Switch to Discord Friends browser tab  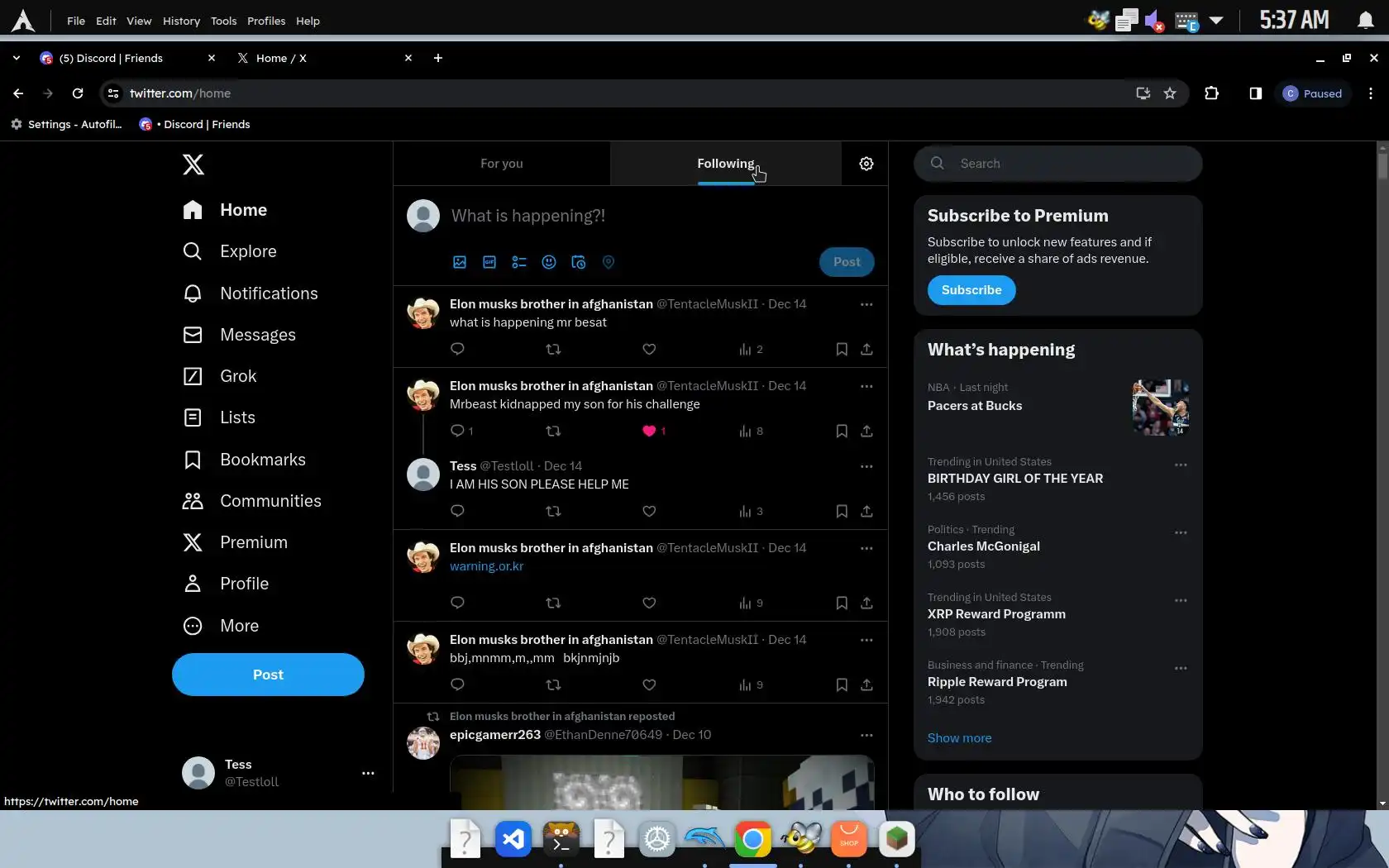coord(127,58)
